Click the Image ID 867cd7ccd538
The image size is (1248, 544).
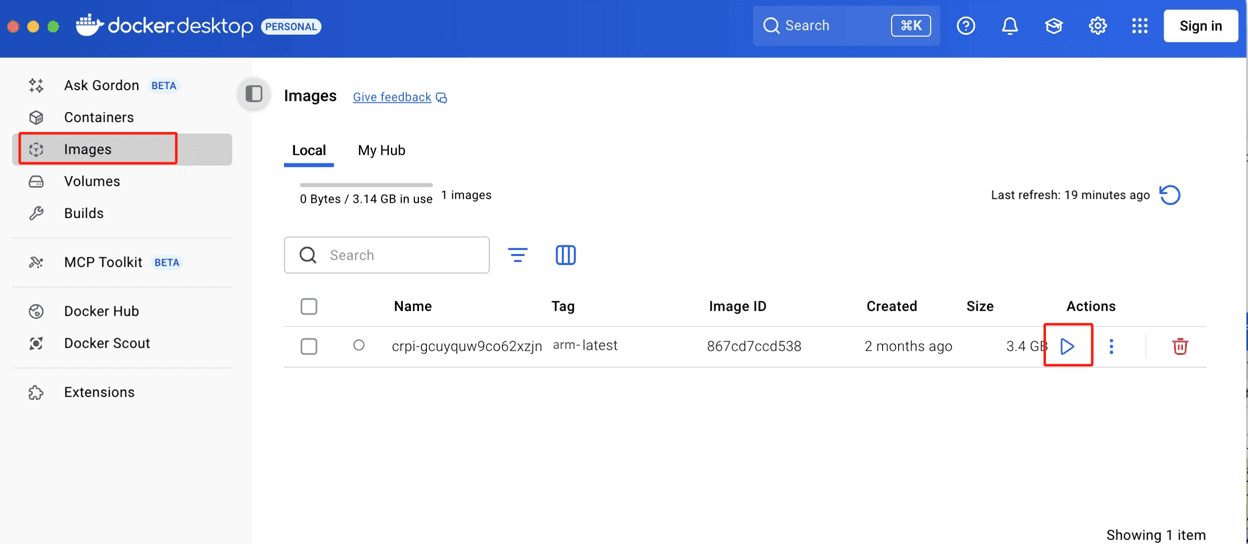click(754, 346)
